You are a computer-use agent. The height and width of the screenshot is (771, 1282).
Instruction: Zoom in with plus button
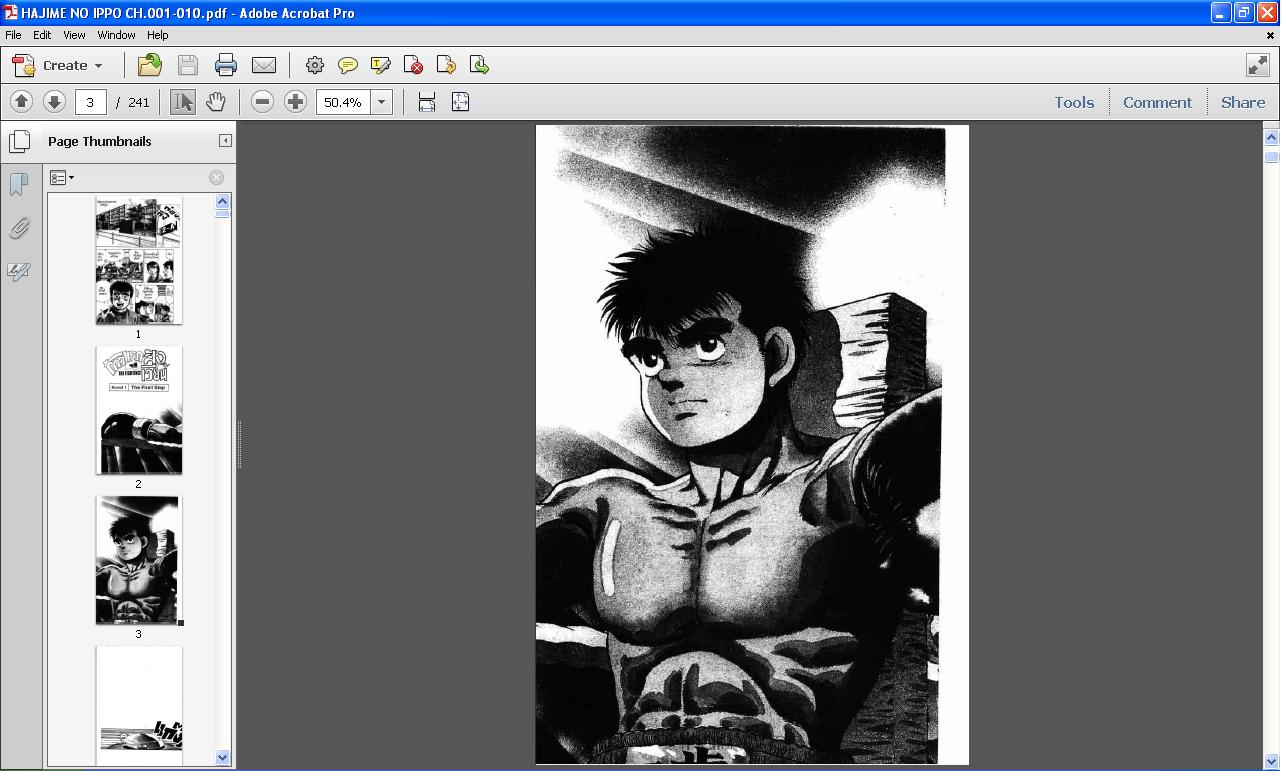[x=295, y=102]
